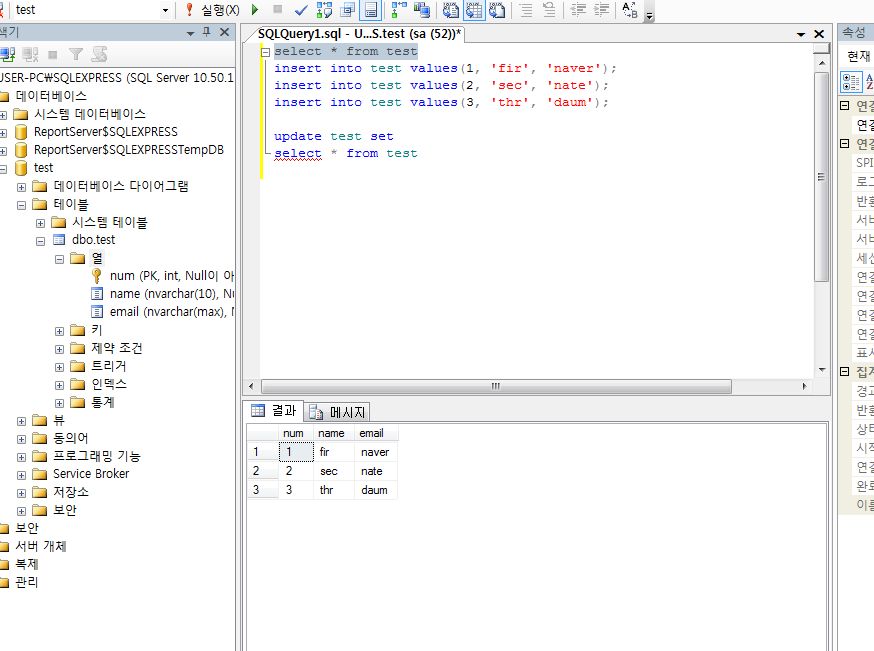Collapse the dbo.test table node

click(x=40, y=241)
